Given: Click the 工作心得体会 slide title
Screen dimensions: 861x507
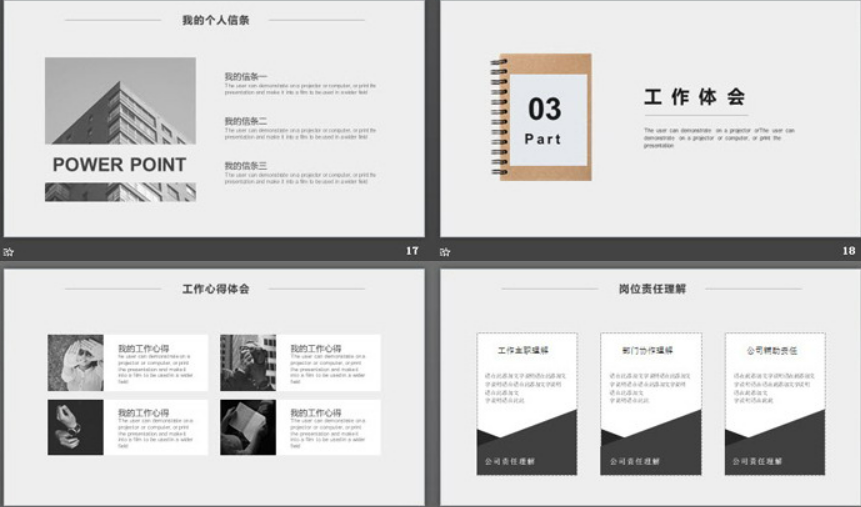Looking at the screenshot, I should click(x=215, y=289).
